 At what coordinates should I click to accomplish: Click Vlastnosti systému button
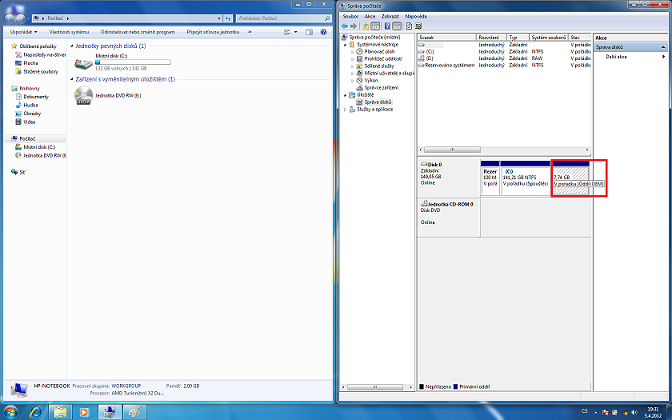pyautogui.click(x=70, y=32)
